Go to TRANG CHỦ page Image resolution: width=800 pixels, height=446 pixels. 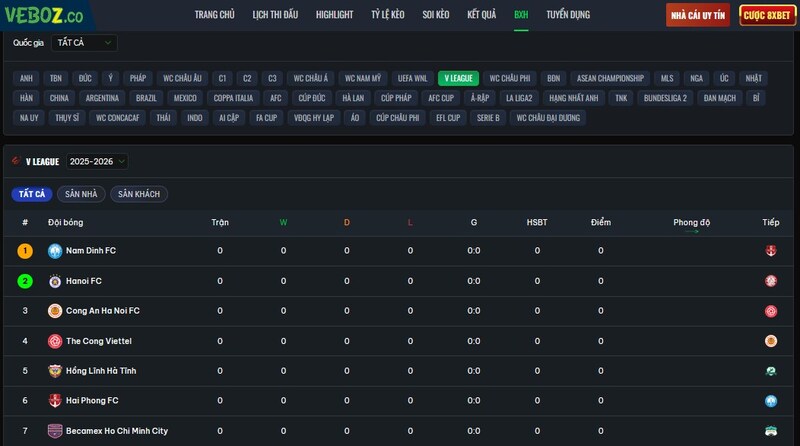214,15
